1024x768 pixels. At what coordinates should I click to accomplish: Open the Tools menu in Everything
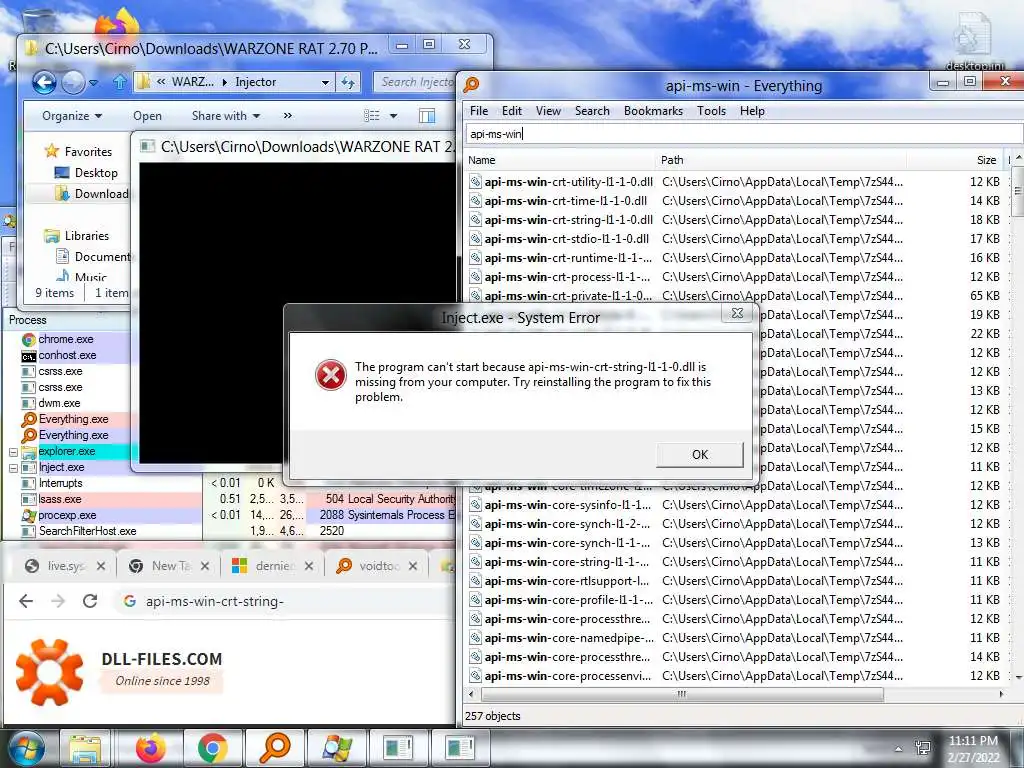coord(711,111)
